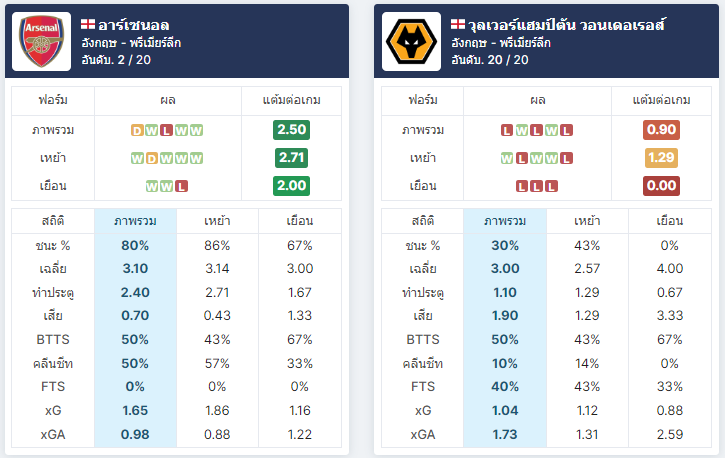This screenshot has width=725, height=458.
Task: Click Arsenal's อังกฤษ - พรีเมียร์ลีก league text
Action: tap(131, 43)
